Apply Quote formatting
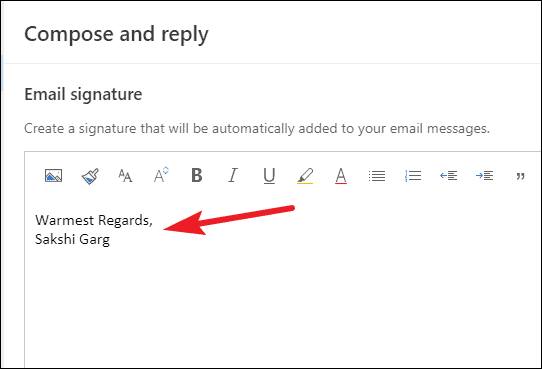This screenshot has width=542, height=369. pyautogui.click(x=521, y=176)
